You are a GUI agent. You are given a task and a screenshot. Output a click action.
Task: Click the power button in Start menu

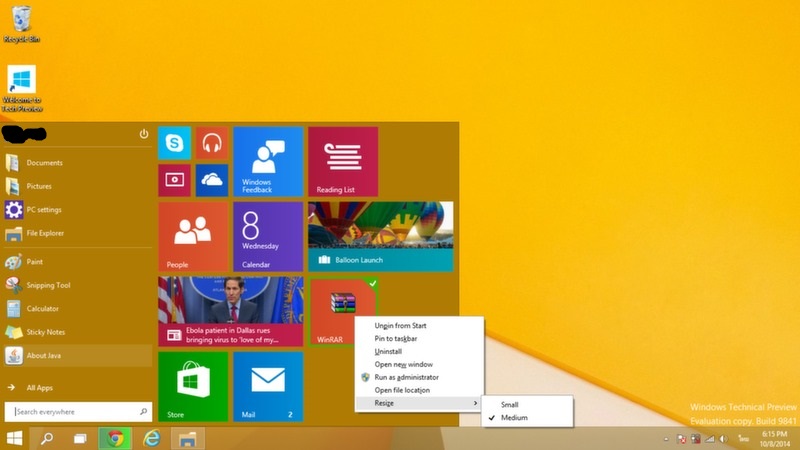[144, 134]
